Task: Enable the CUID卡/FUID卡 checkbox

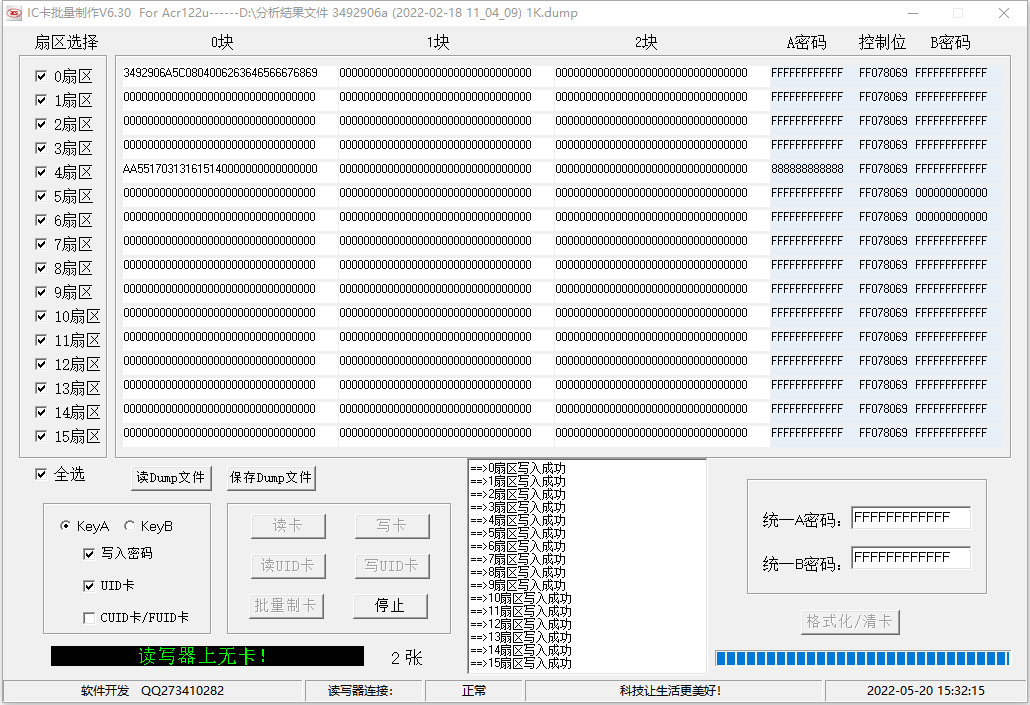Action: (x=90, y=618)
